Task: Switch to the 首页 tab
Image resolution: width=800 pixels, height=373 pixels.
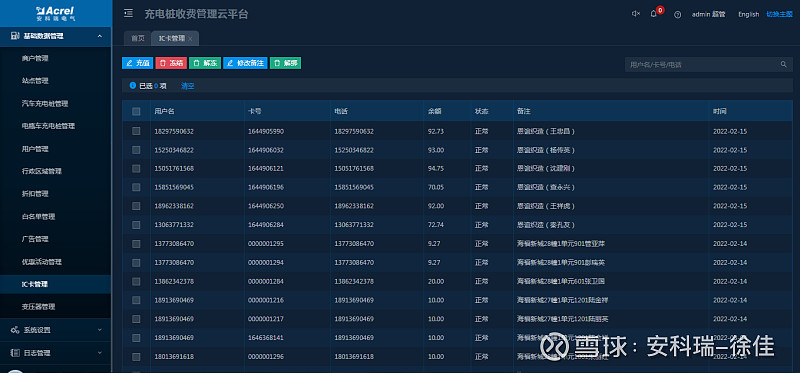Action: pos(138,39)
